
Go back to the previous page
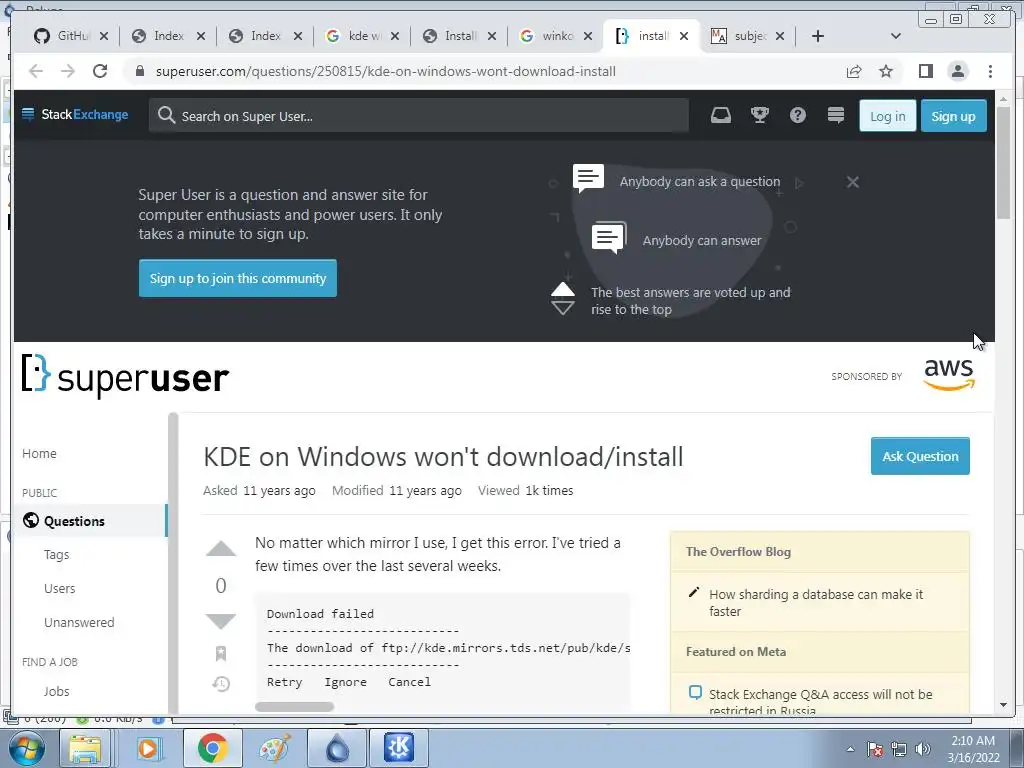tap(36, 71)
